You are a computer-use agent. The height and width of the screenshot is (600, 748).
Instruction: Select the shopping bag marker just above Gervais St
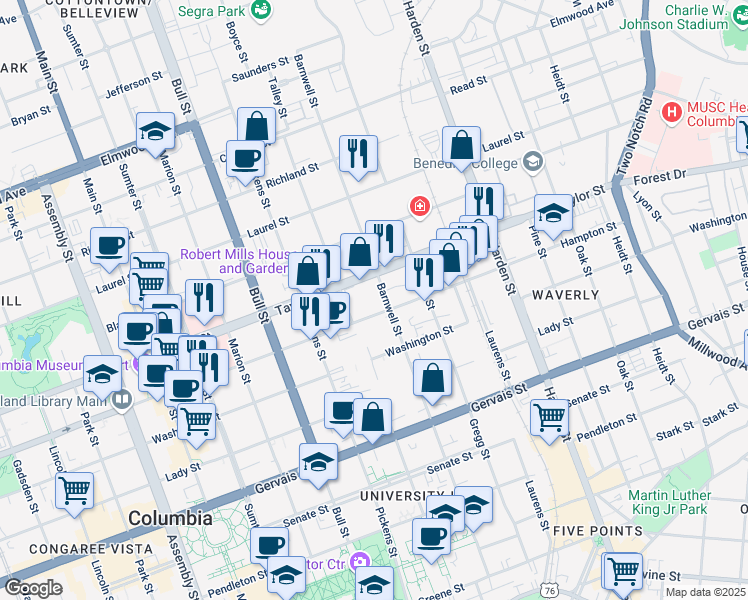coord(373,418)
